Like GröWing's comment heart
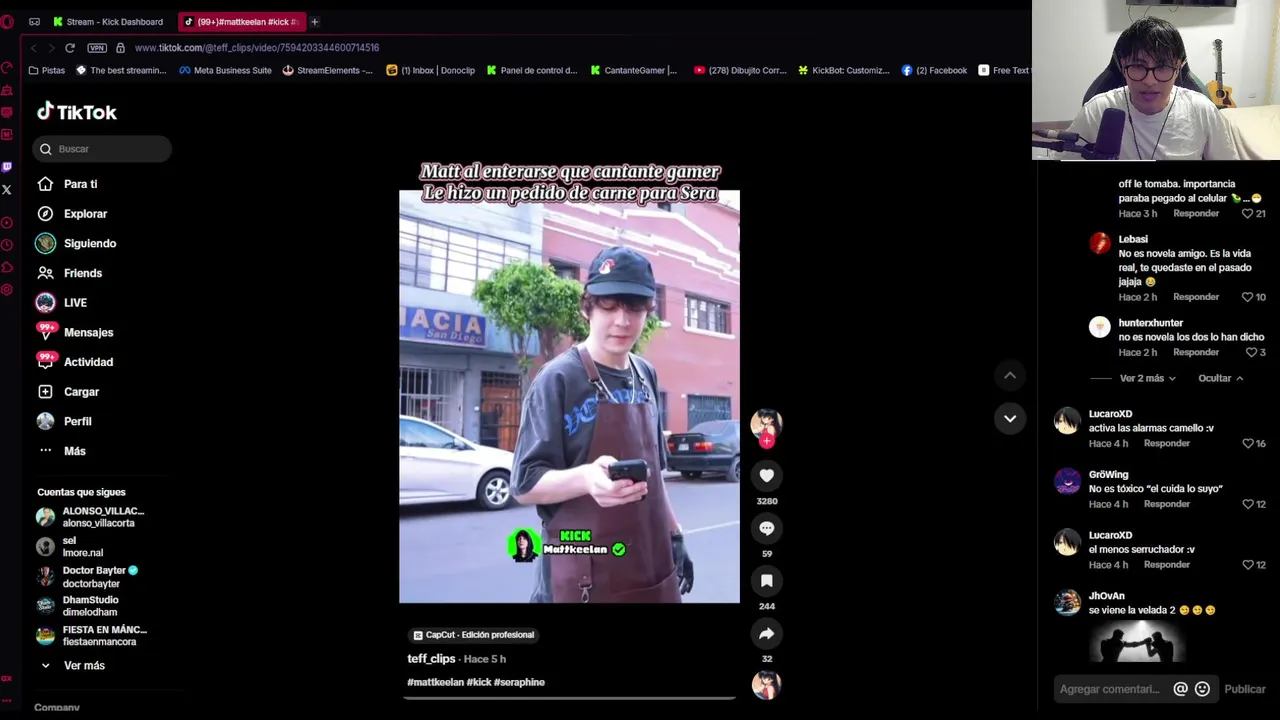Image resolution: width=1280 pixels, height=720 pixels. pyautogui.click(x=1247, y=504)
